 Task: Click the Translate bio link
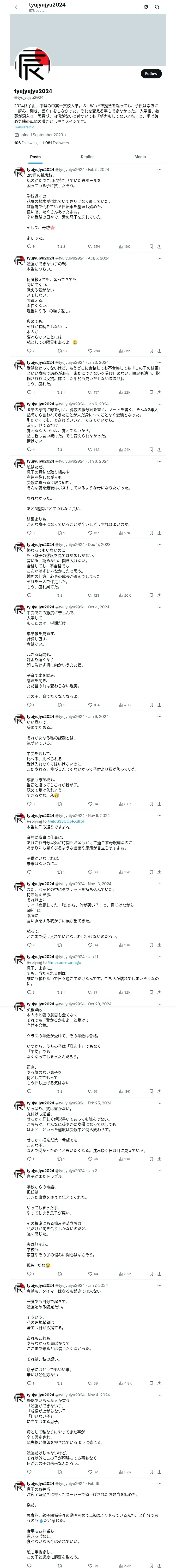click(x=24, y=127)
